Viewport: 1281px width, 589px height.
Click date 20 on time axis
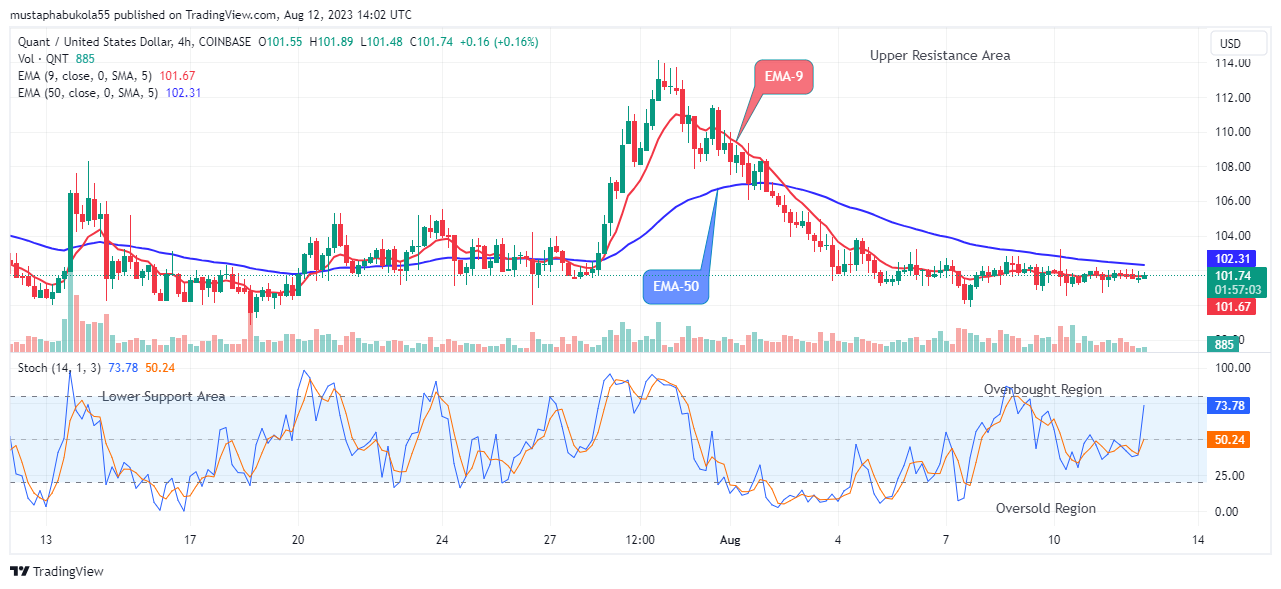(x=298, y=540)
